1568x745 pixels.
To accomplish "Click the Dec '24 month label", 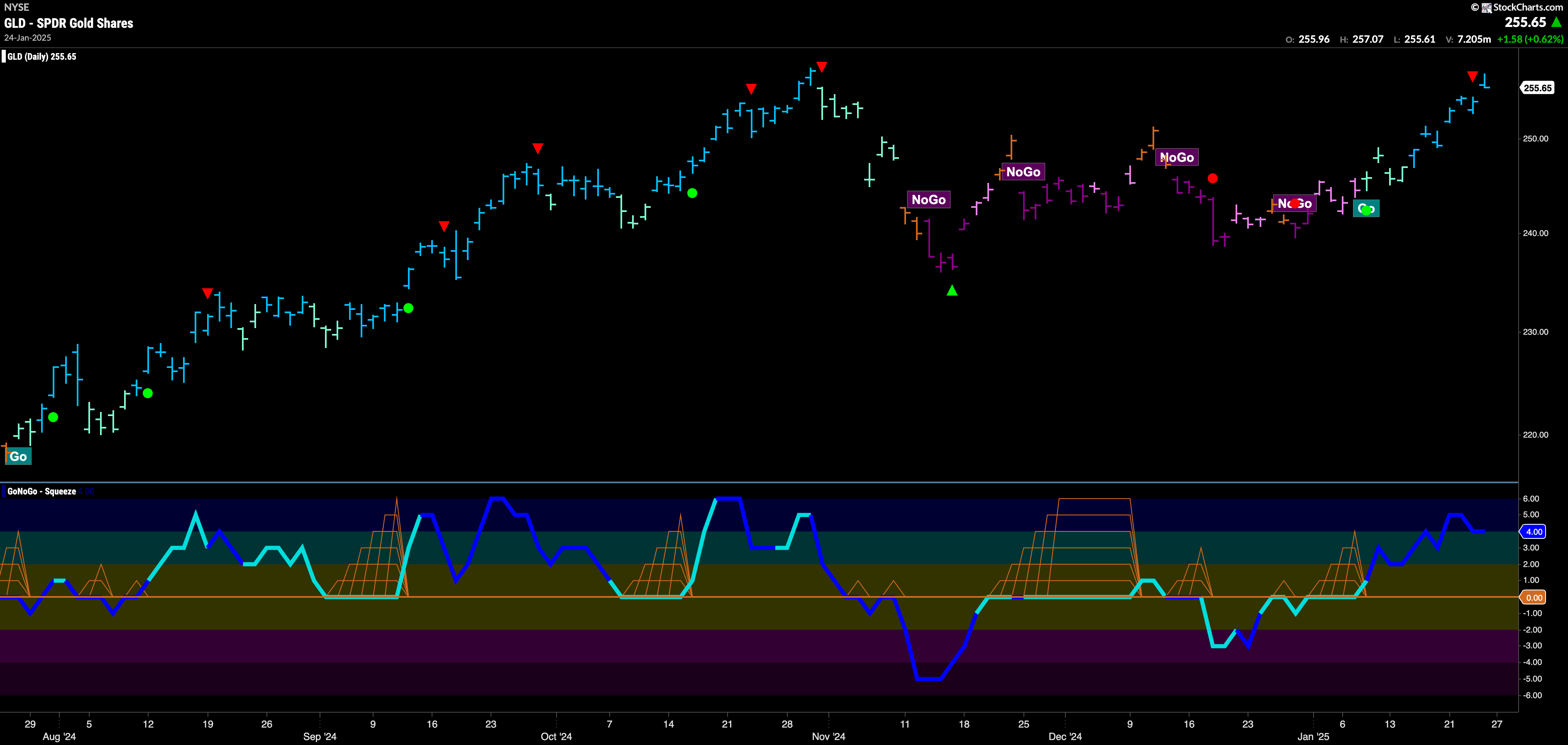I will [x=1065, y=736].
